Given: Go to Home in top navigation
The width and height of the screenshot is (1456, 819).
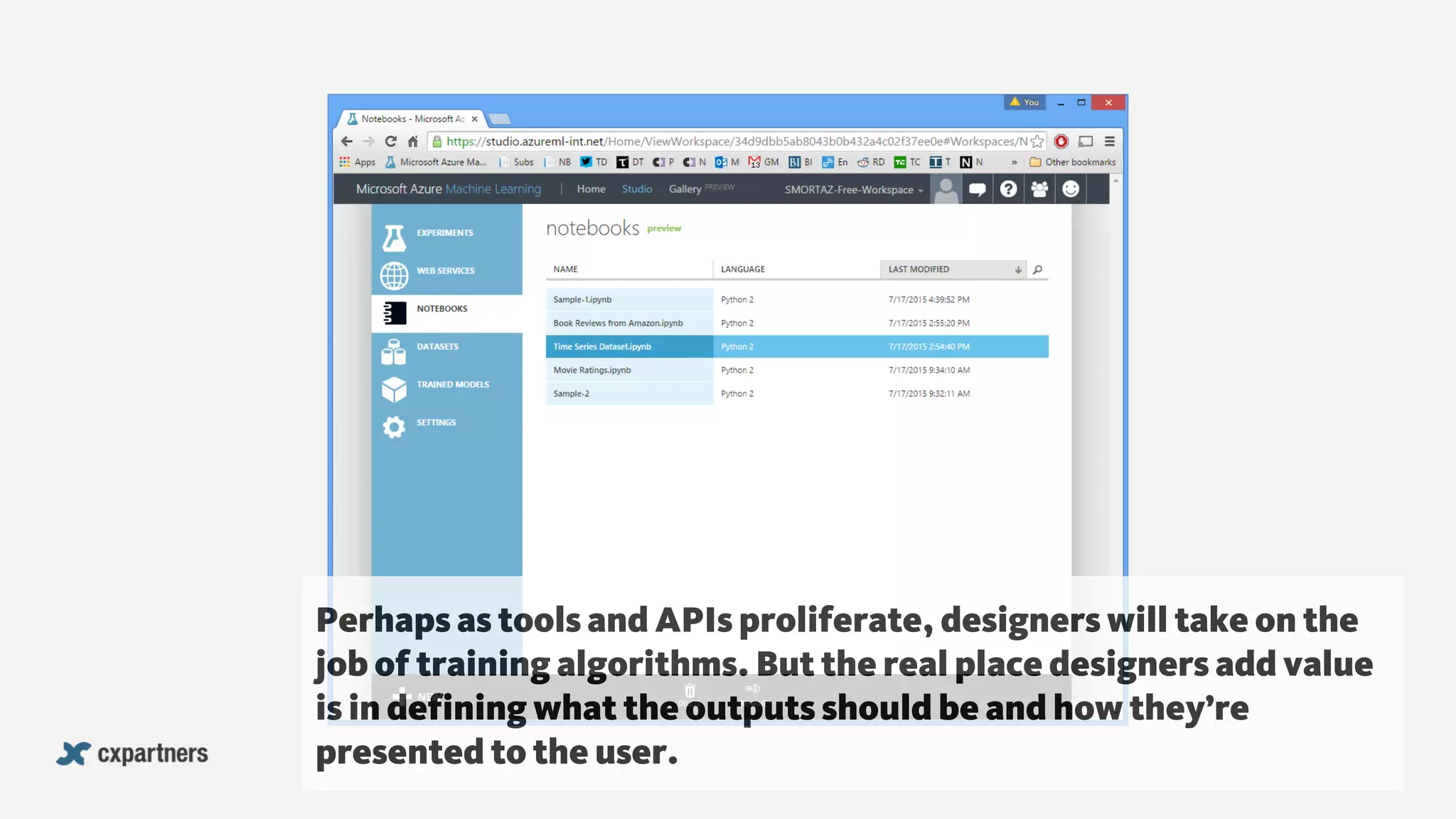Looking at the screenshot, I should tap(591, 189).
